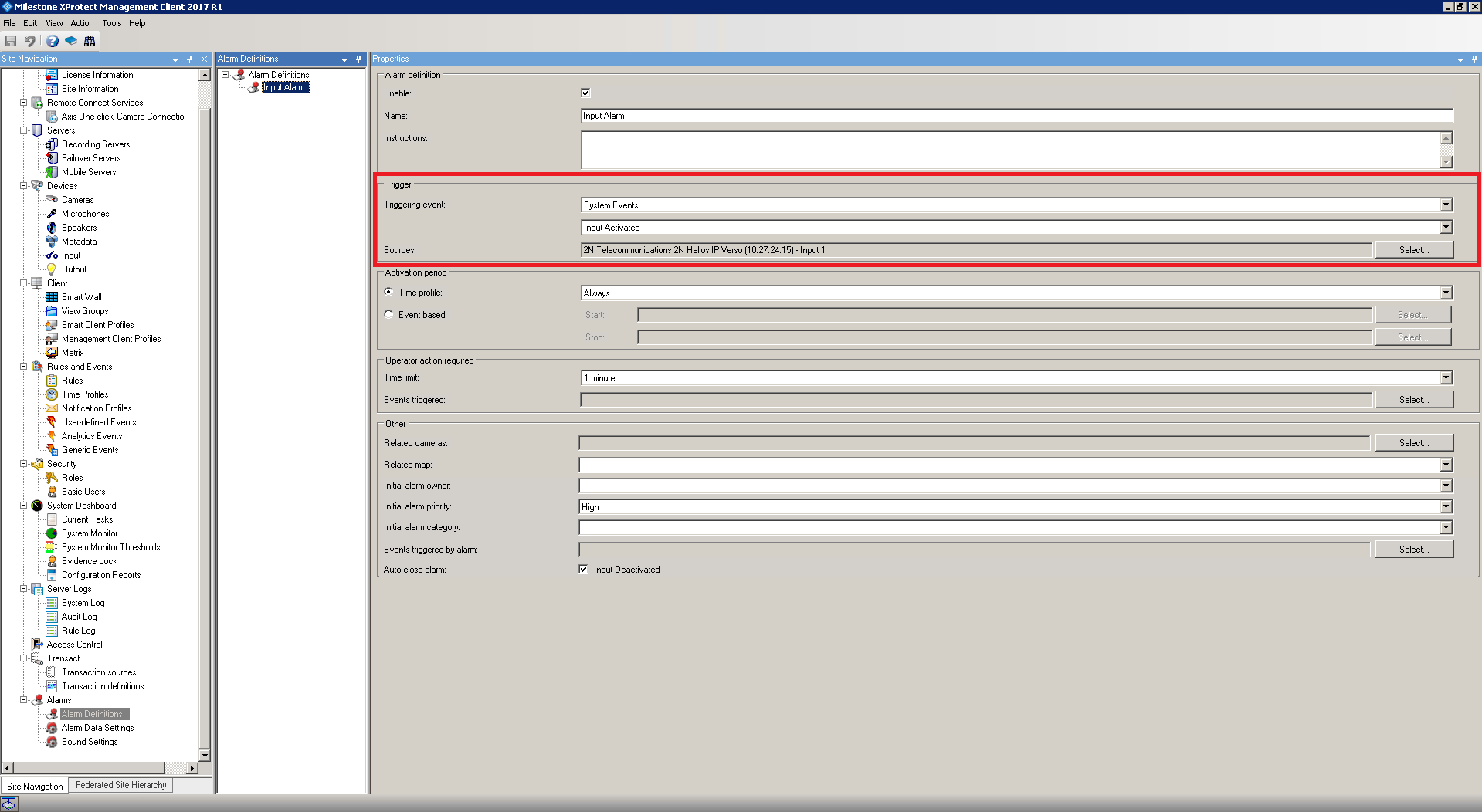Screen dimensions: 1482x812
Task: Open the Triggering event System Events dropdown
Action: [x=1446, y=205]
